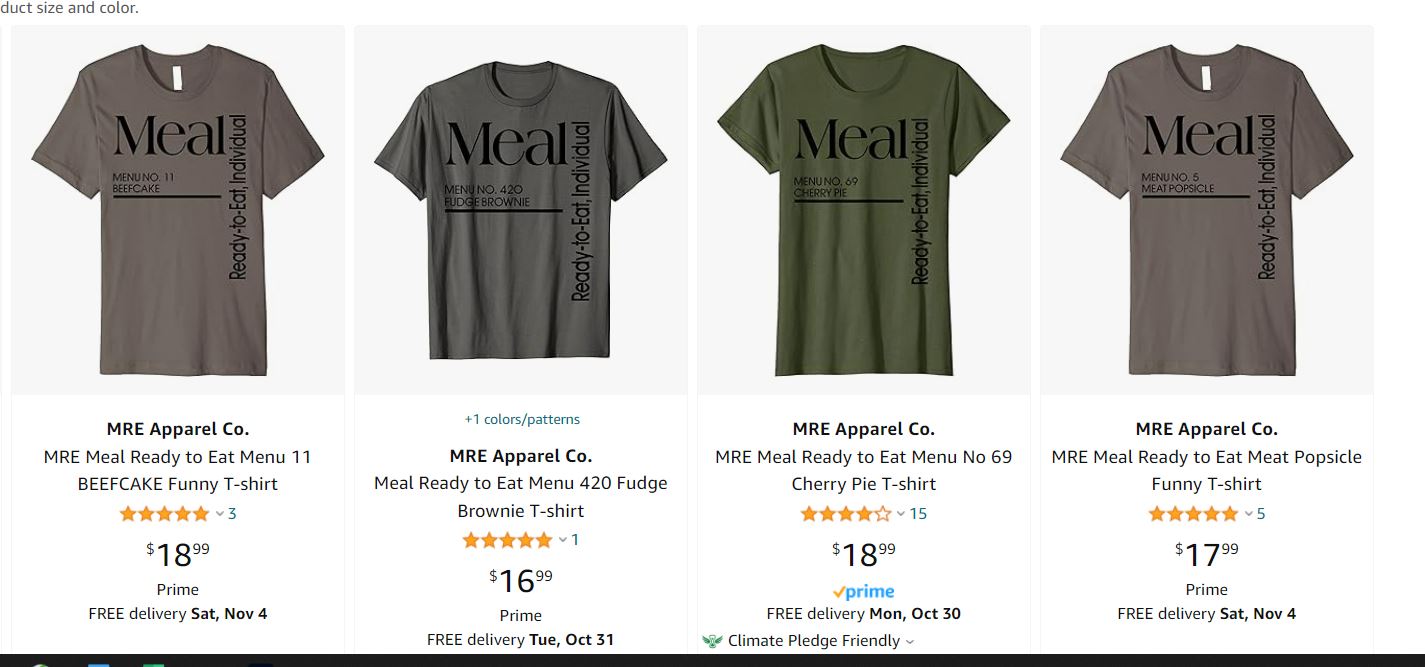Click the Fudge Brownie shirt star rating
The width and height of the screenshot is (1425, 667).
(507, 540)
